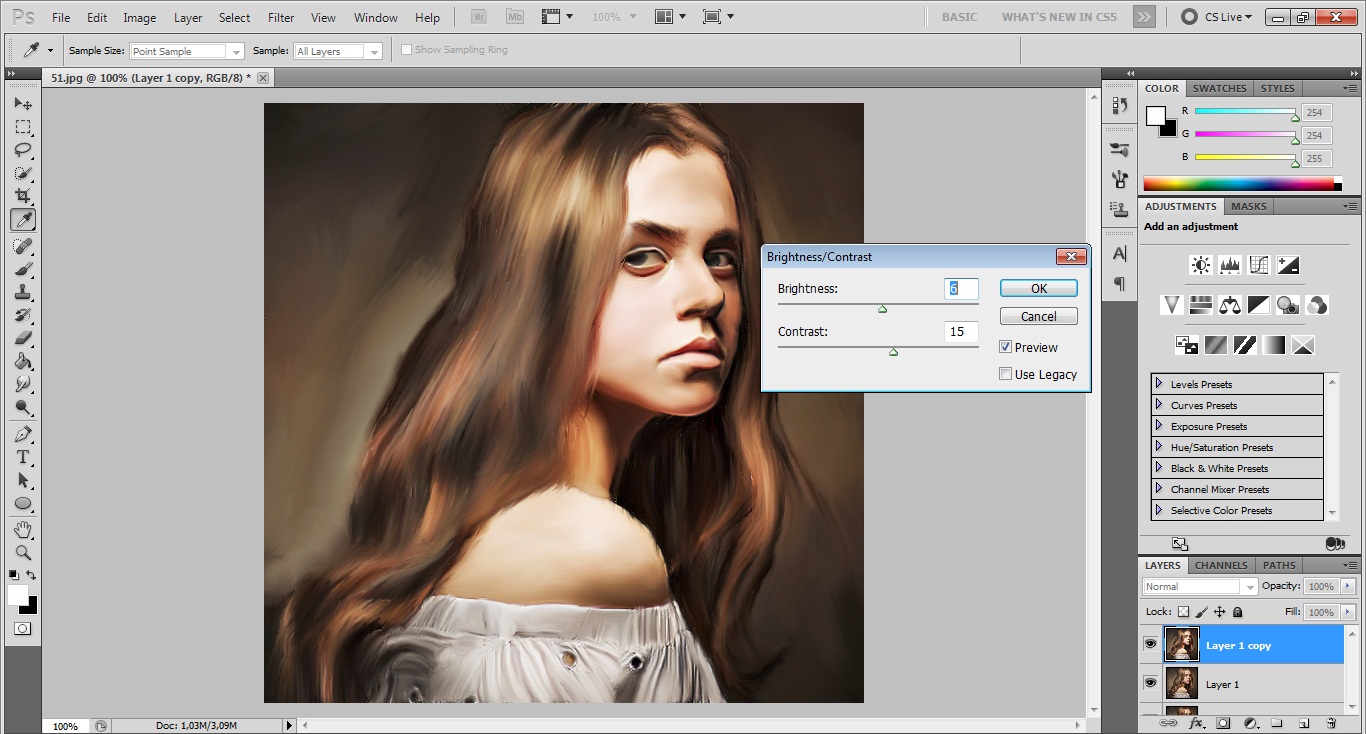
Task: Open the layer blending mode dropdown
Action: click(x=1199, y=587)
